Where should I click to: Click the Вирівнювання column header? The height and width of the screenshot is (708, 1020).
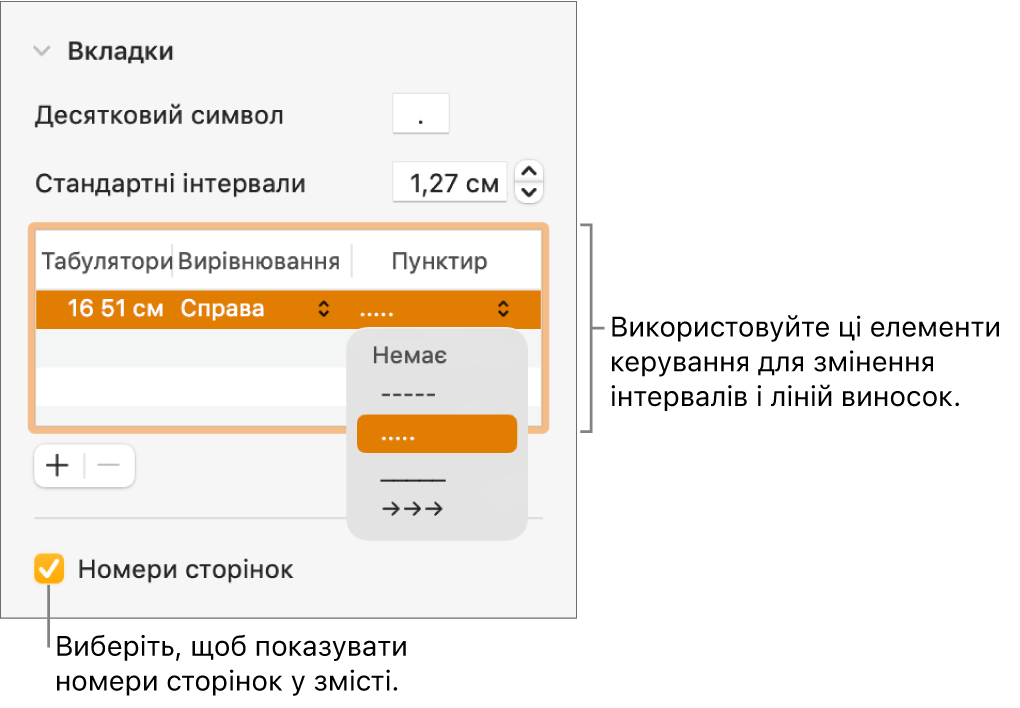click(x=259, y=262)
